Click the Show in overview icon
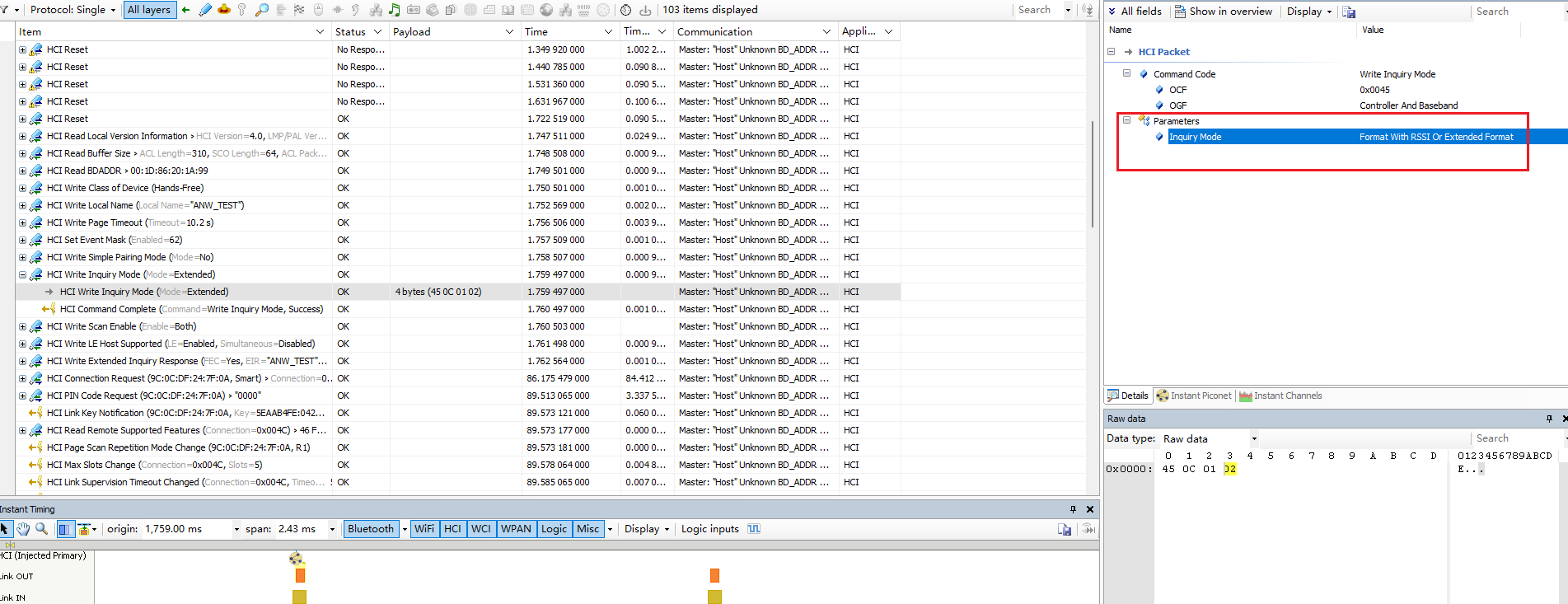The width and height of the screenshot is (1568, 604). 1180,12
